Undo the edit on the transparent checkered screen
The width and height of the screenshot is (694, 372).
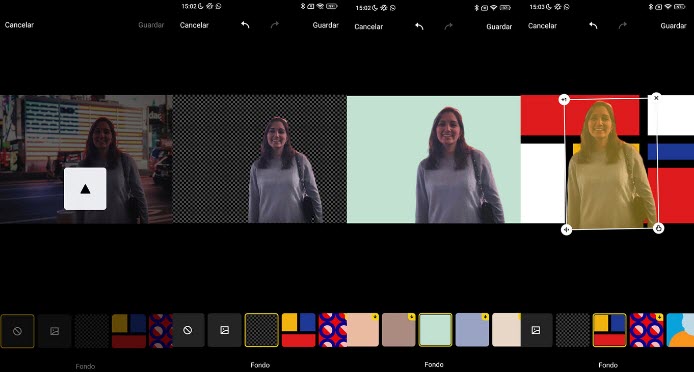pyautogui.click(x=245, y=25)
